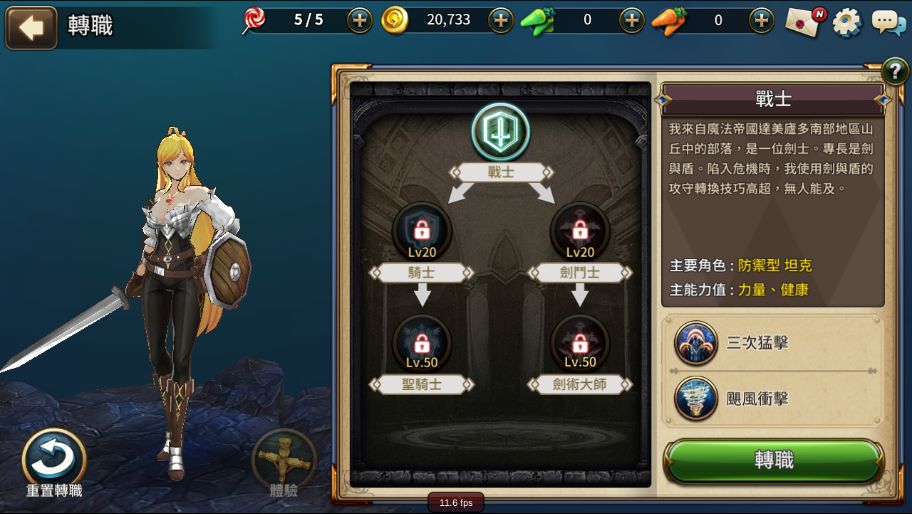The image size is (912, 514).
Task: View the 颶風衝擊 skill icon
Action: point(696,399)
